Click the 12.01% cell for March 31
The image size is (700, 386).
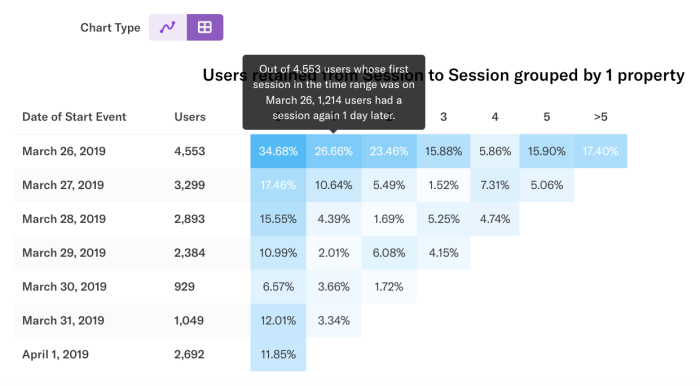[x=278, y=320]
